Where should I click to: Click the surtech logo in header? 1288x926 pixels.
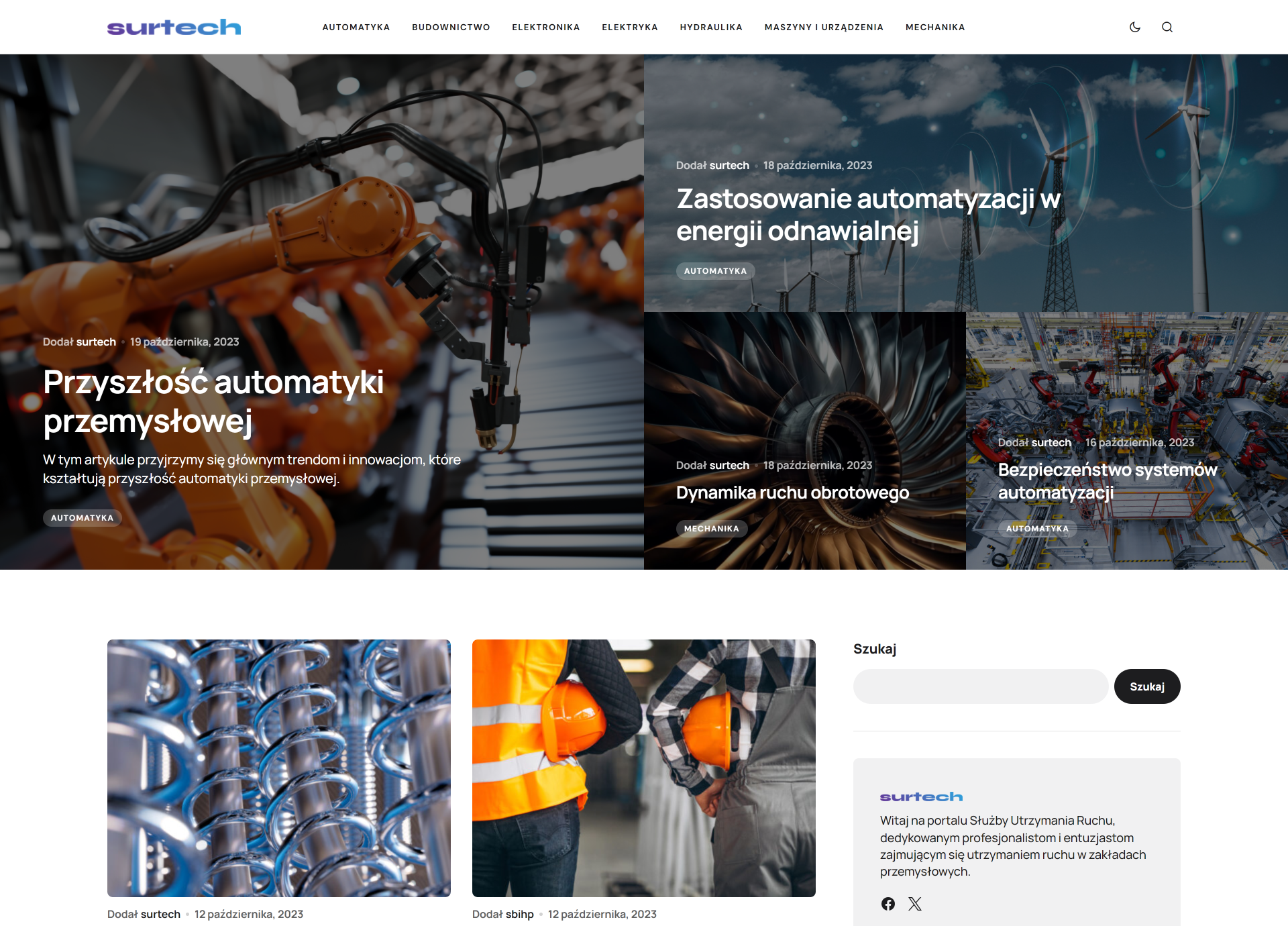pos(174,27)
